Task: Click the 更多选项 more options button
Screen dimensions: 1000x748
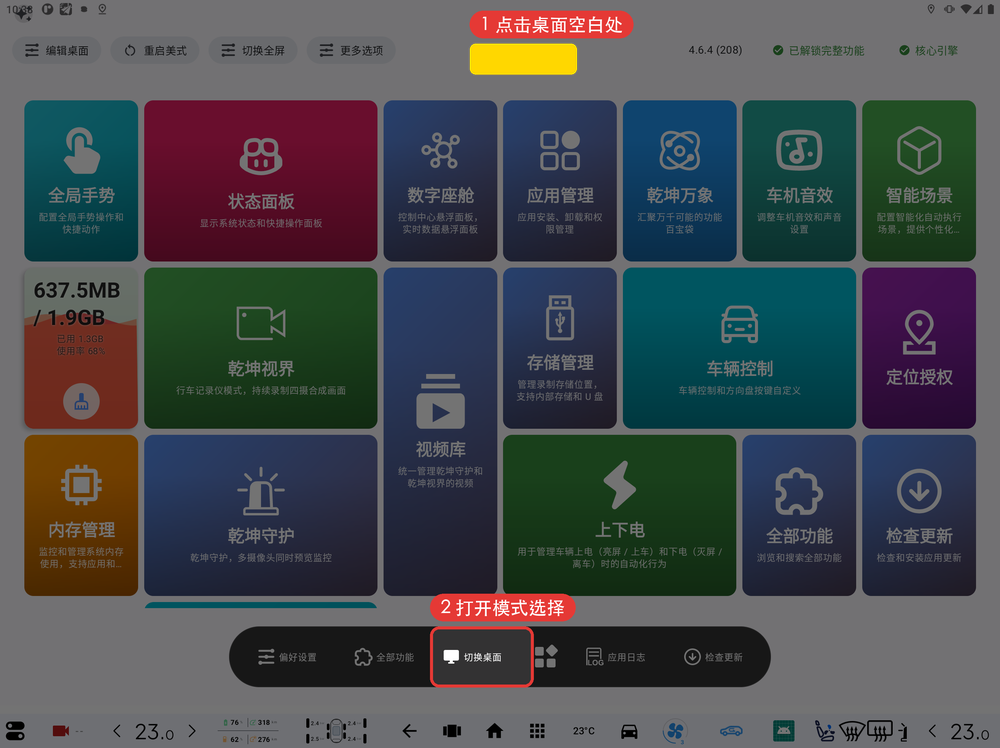Action: (x=351, y=50)
